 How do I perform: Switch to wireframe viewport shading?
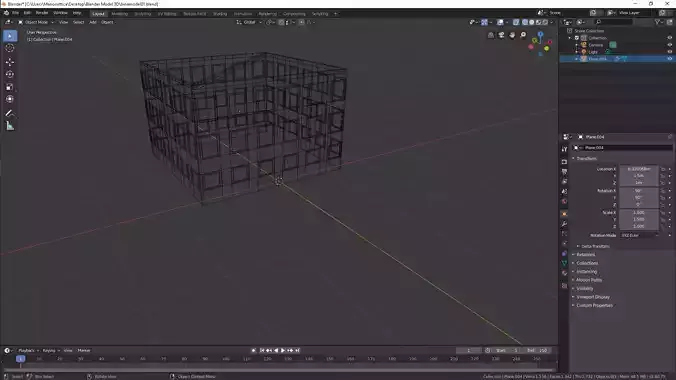(x=525, y=22)
